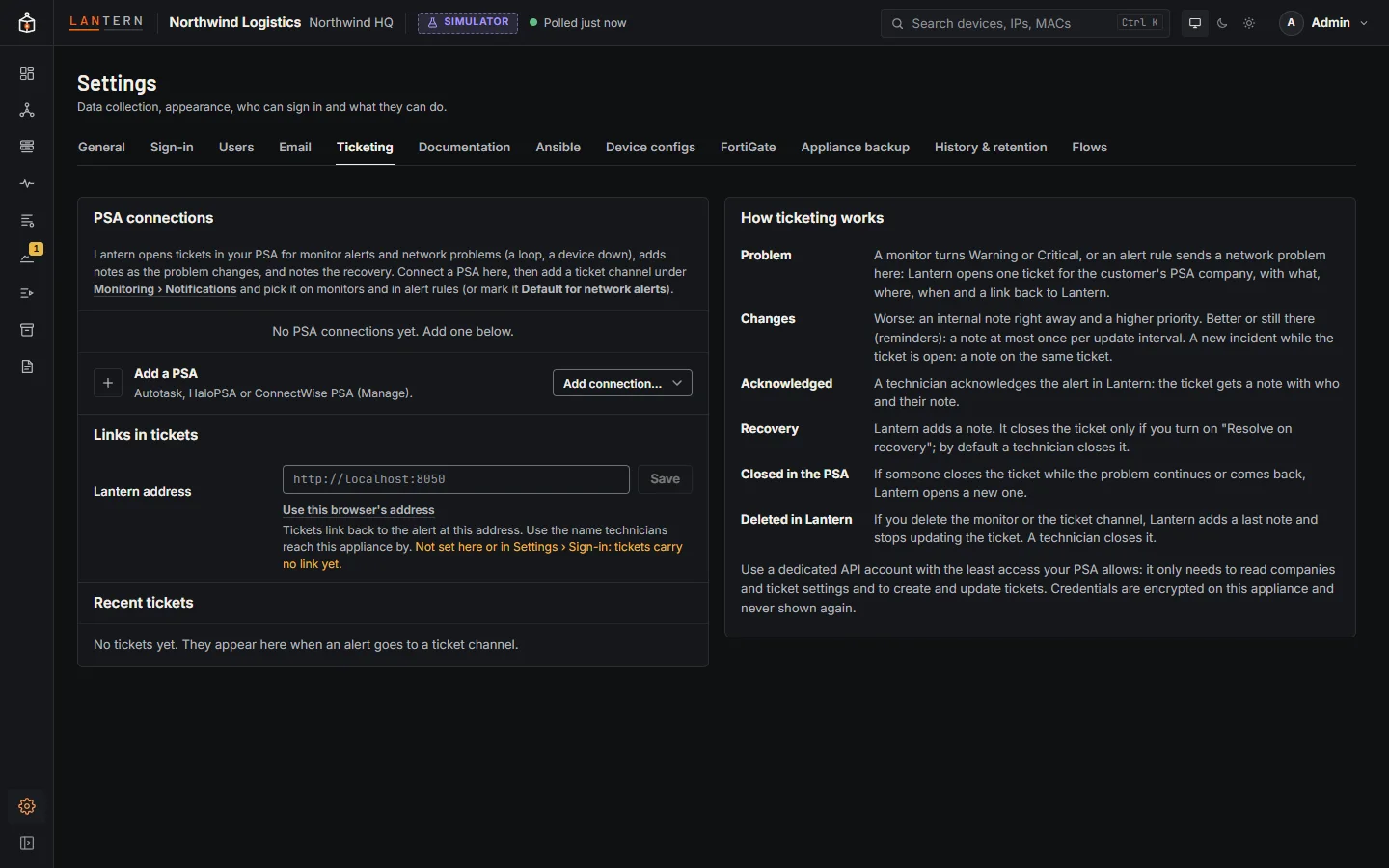Open the dashboard grid icon in sidebar
Viewport: 1389px width, 868px height.
pyautogui.click(x=27, y=73)
